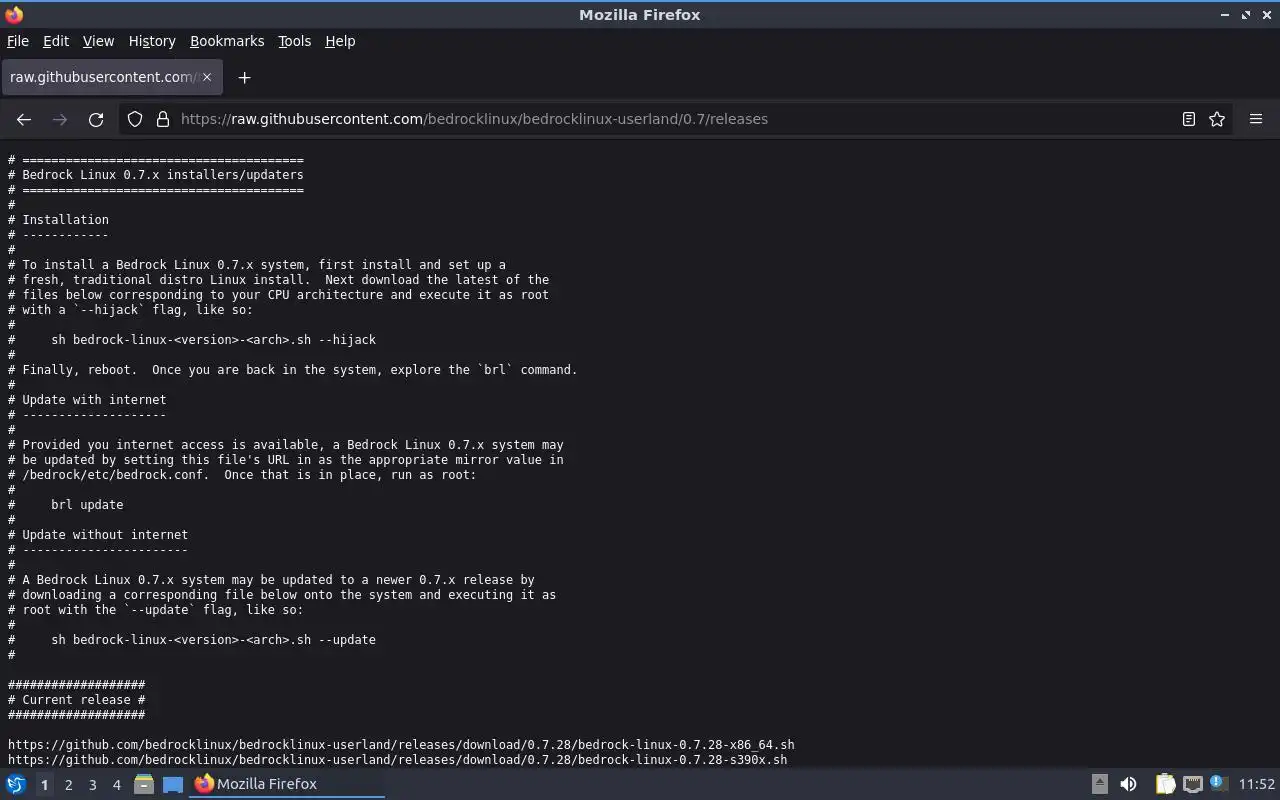Activate Mozilla Firefox taskbar entry
Viewport: 1280px width, 800px height.
[x=287, y=784]
